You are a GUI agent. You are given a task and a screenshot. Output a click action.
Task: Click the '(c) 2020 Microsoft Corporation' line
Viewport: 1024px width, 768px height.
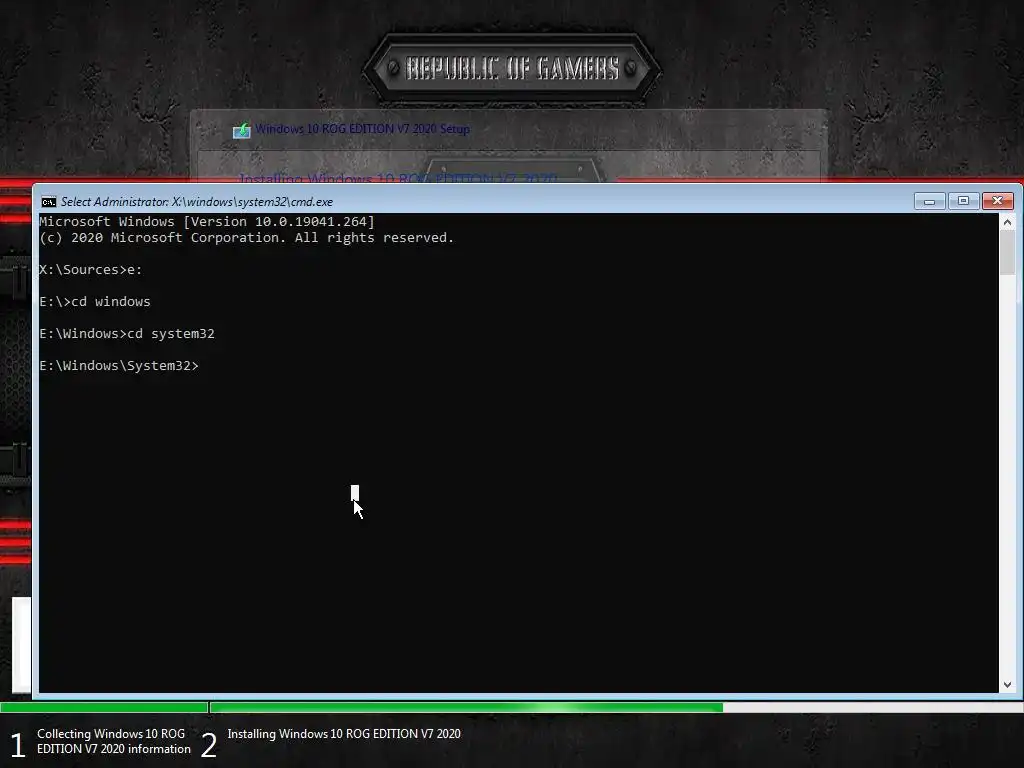point(247,238)
